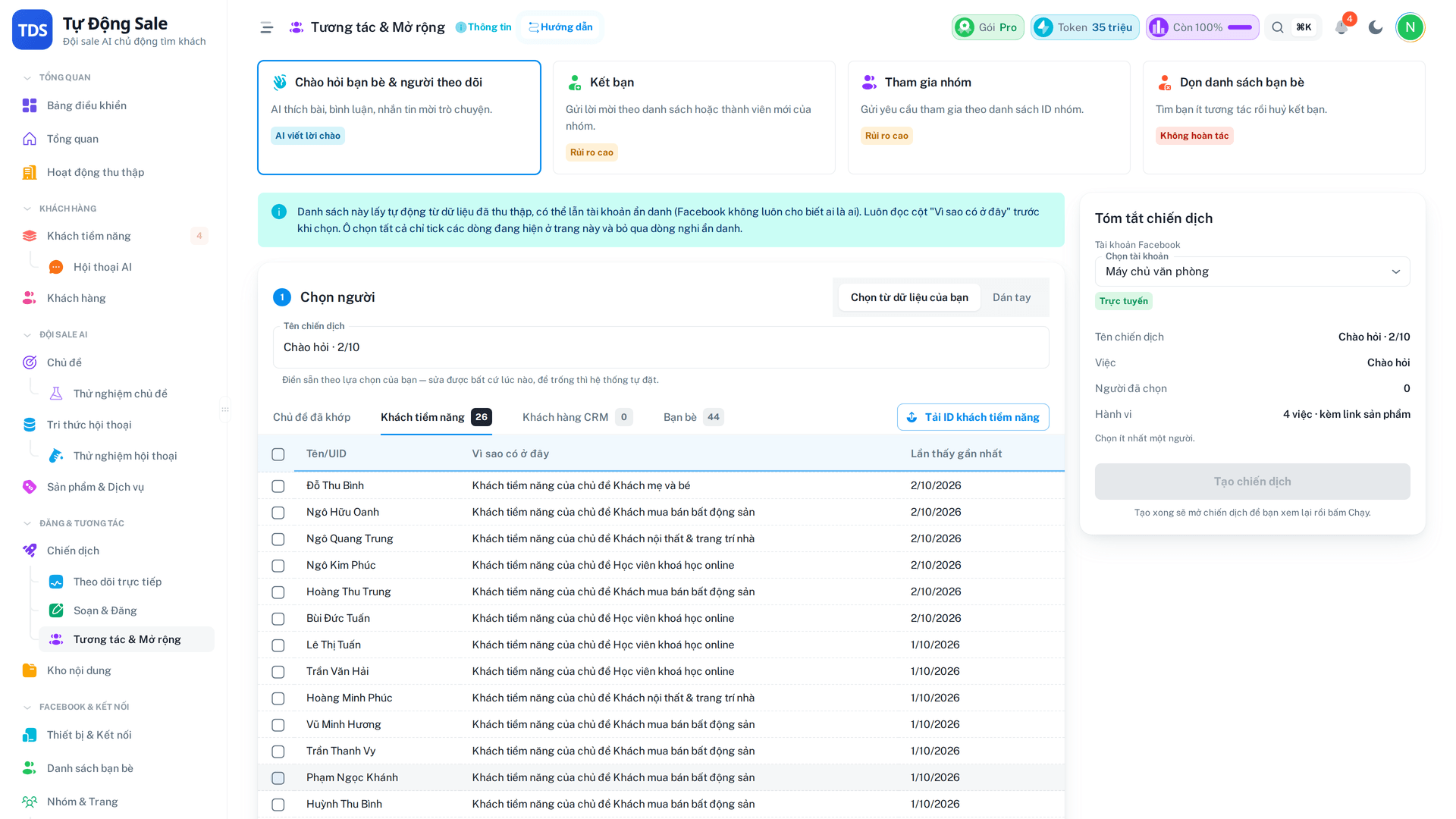Check the box for Đỗ Thu Bình
Image resolution: width=1456 pixels, height=819 pixels.
[x=278, y=486]
